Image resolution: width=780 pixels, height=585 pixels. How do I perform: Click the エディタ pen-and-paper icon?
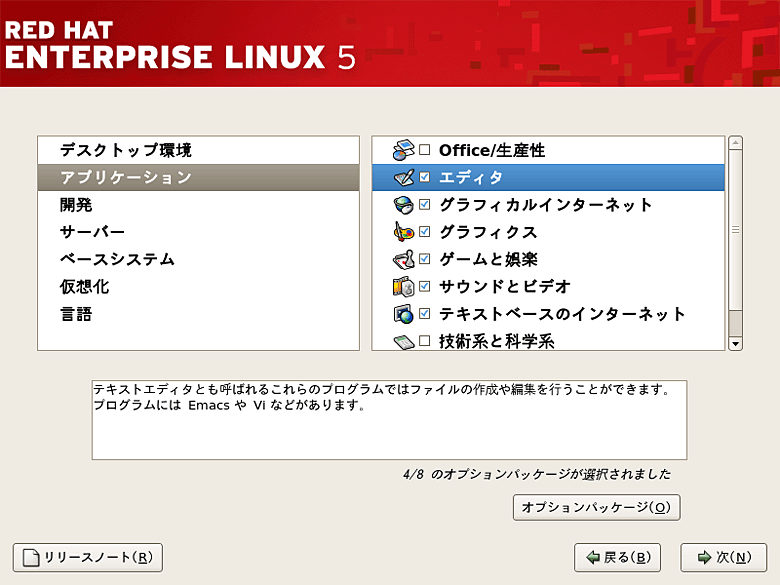coord(402,178)
